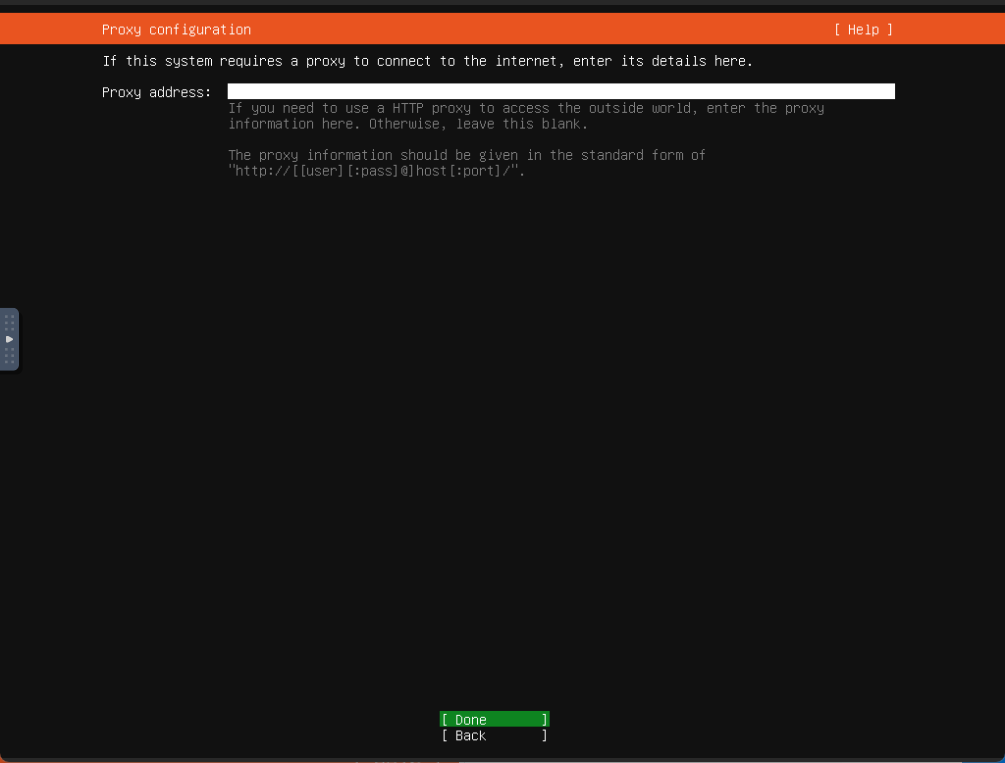Click the "Proxy configuration" header title

176,30
